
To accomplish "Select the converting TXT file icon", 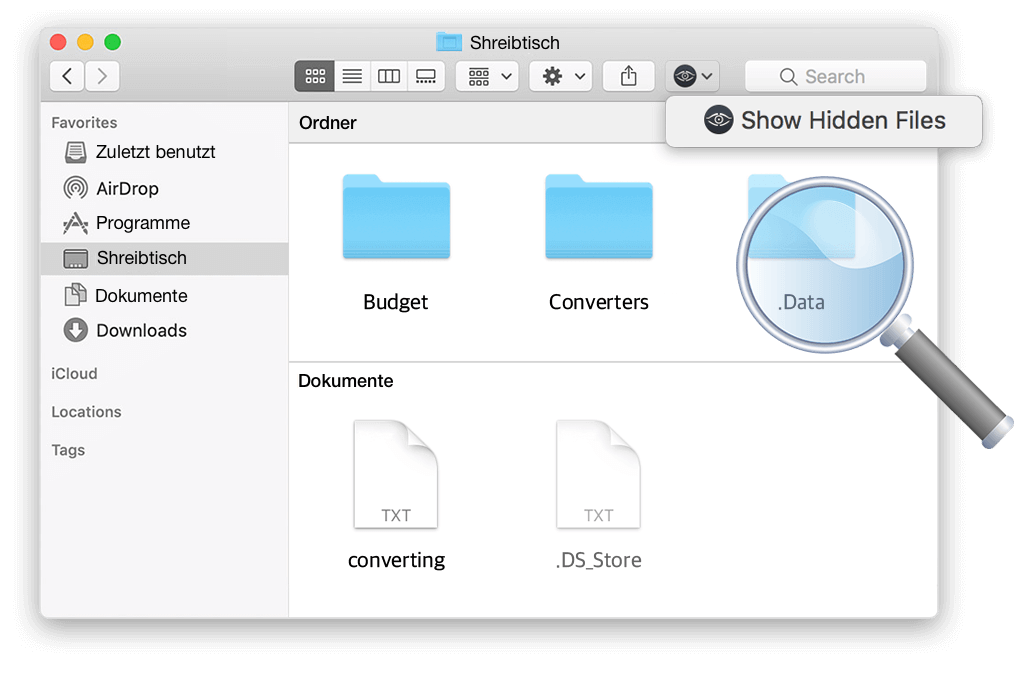I will pos(396,474).
